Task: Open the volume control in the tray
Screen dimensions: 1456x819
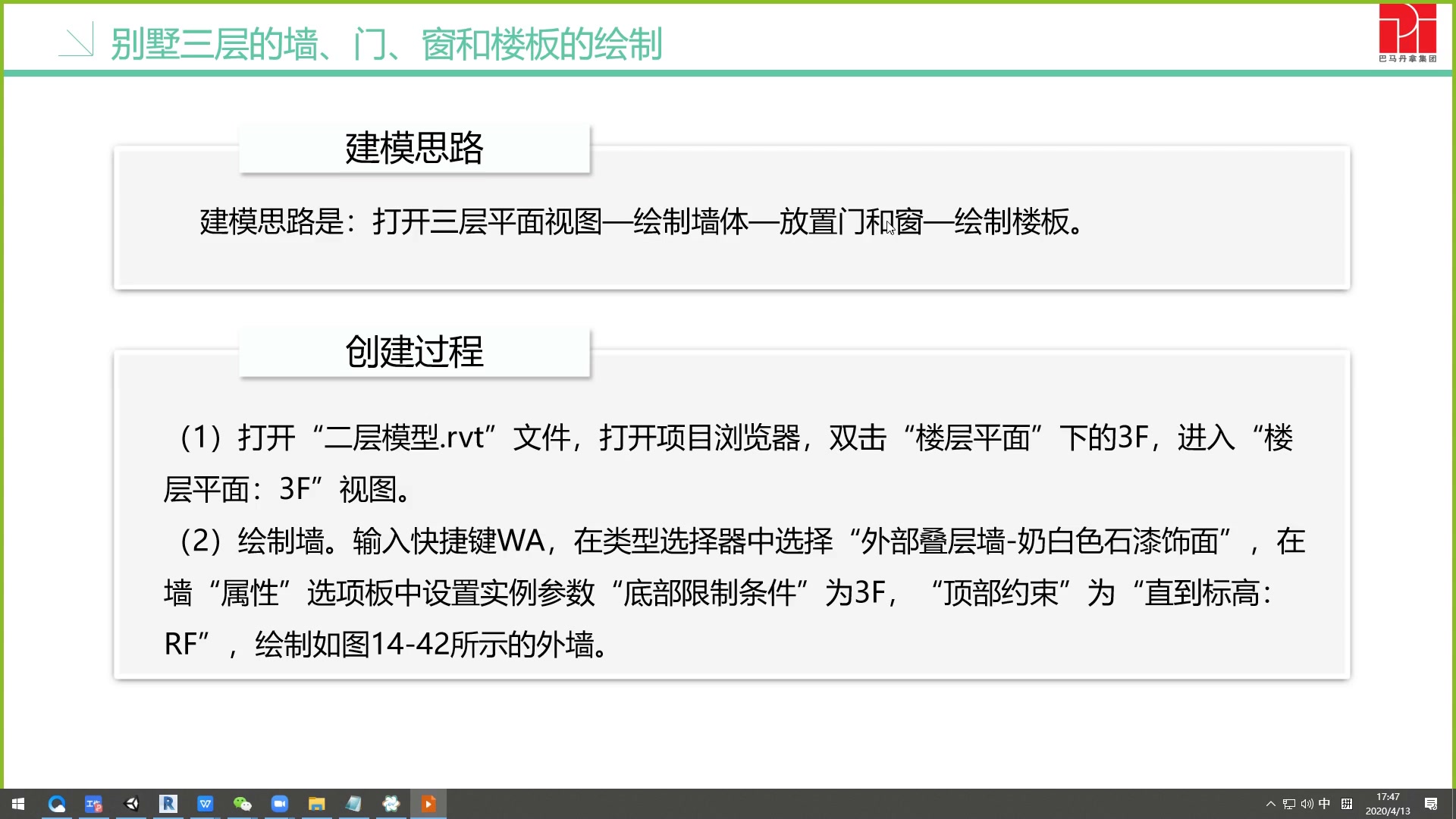Action: coord(1307,804)
